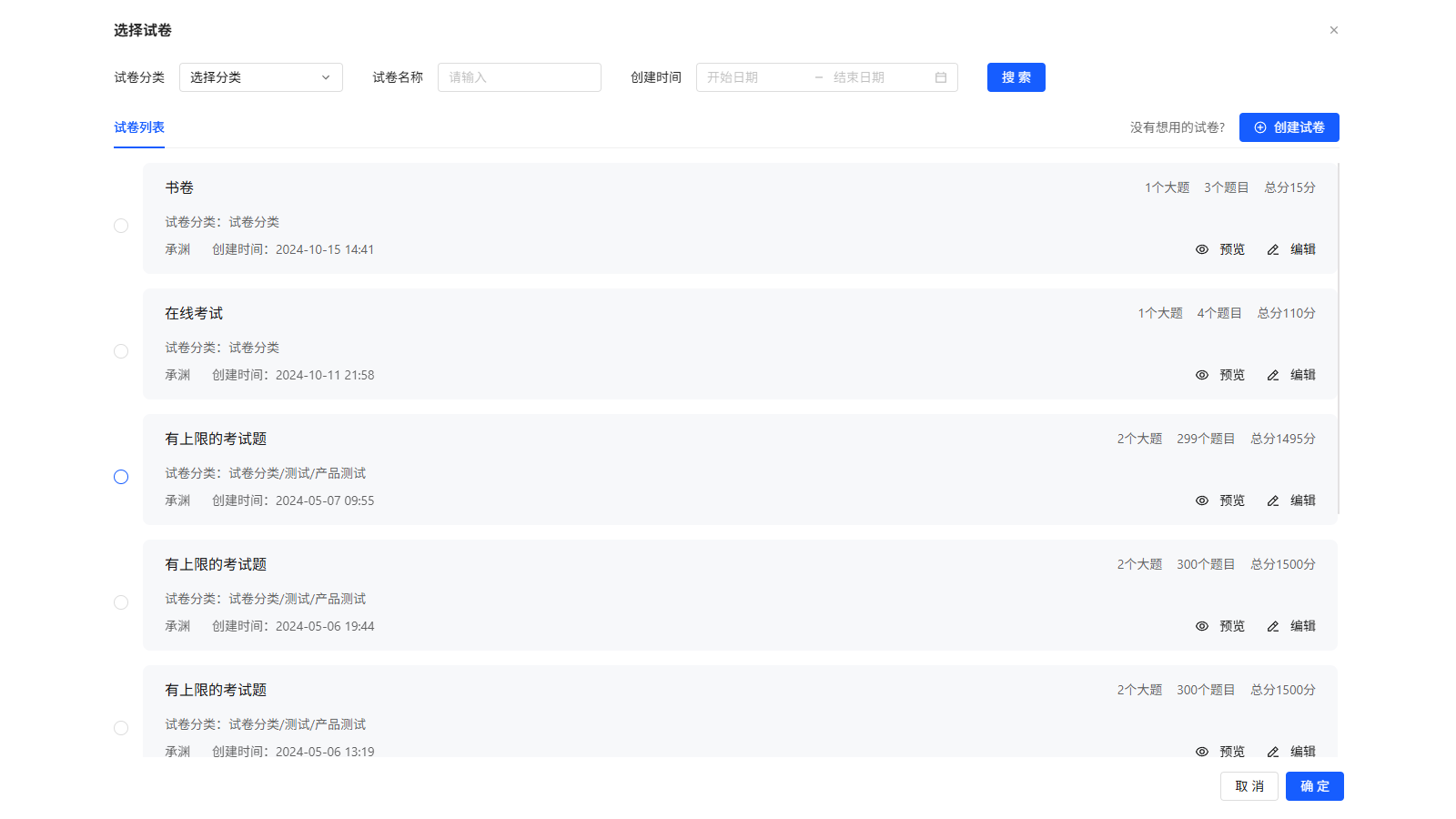Click the eye icon to preview 书卷
Screen dimensions: 1456x819
1201,248
